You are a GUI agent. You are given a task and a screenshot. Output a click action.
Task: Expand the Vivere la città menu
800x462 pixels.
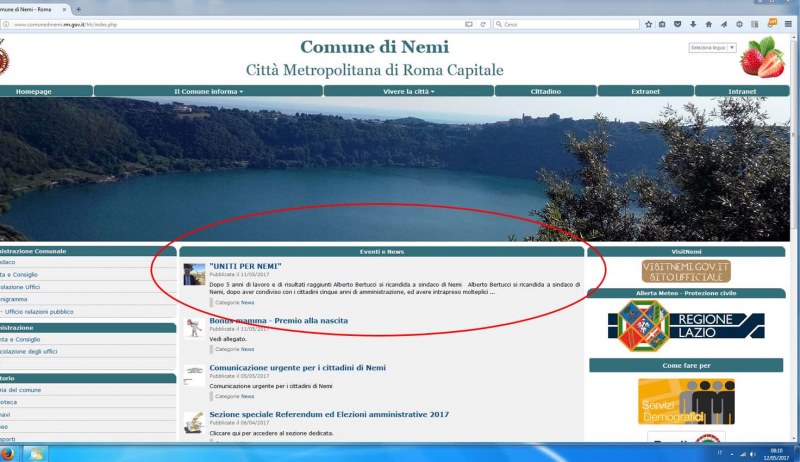tap(408, 91)
